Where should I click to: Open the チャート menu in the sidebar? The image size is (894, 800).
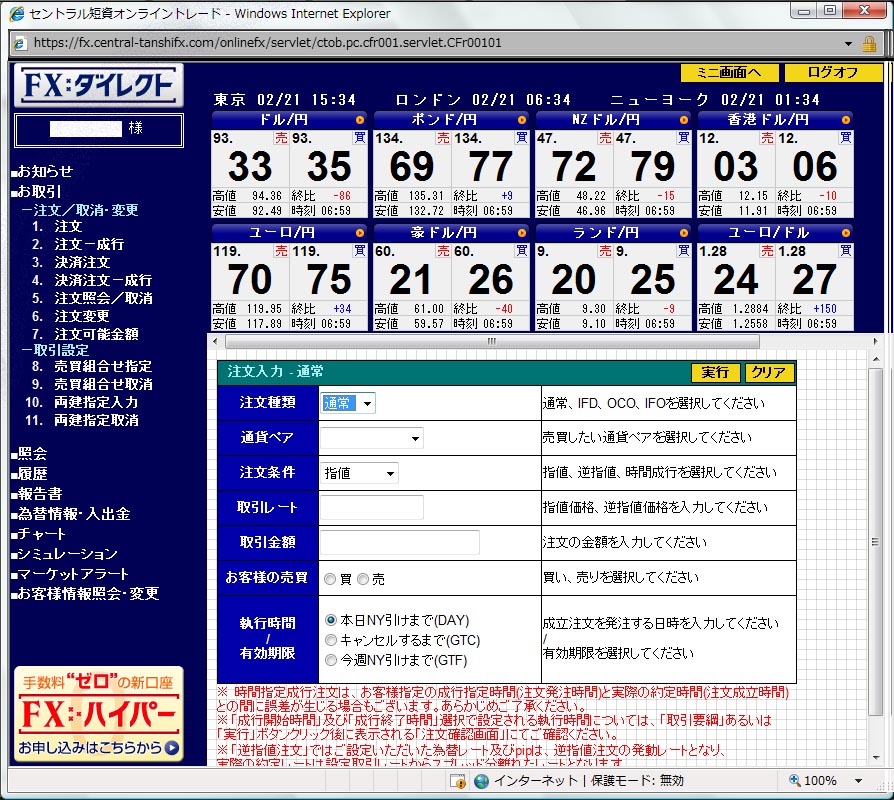[x=42, y=534]
